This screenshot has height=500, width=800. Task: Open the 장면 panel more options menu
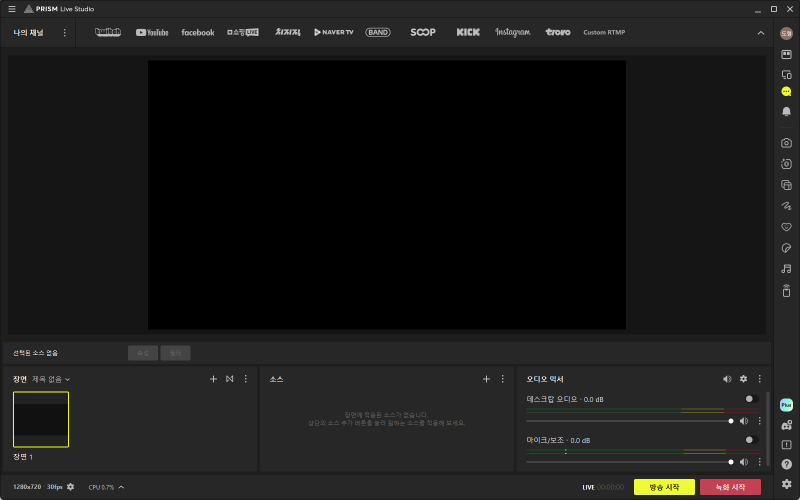[245, 379]
